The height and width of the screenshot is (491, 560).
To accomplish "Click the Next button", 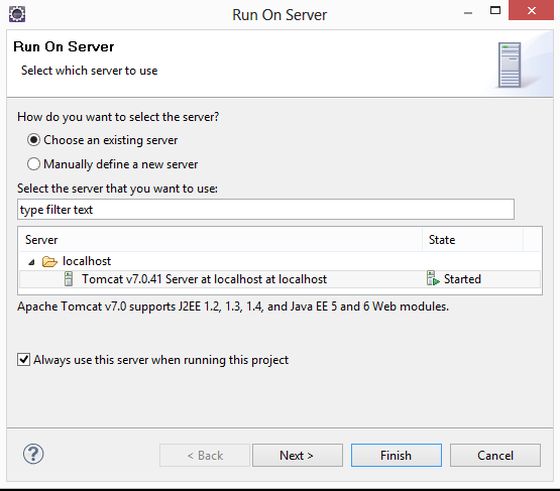I will click(x=297, y=455).
